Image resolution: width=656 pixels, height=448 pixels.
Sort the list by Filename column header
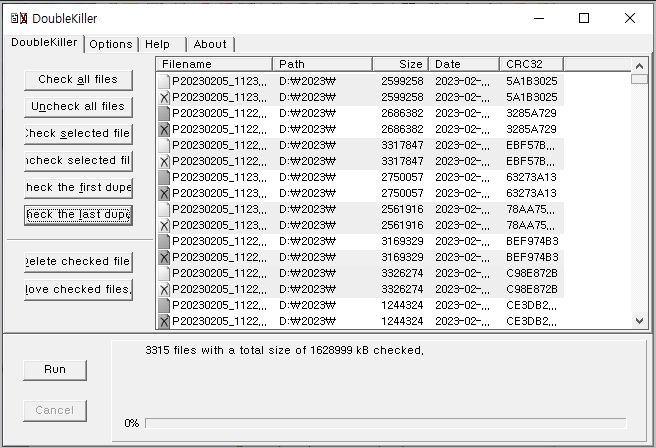[x=215, y=64]
